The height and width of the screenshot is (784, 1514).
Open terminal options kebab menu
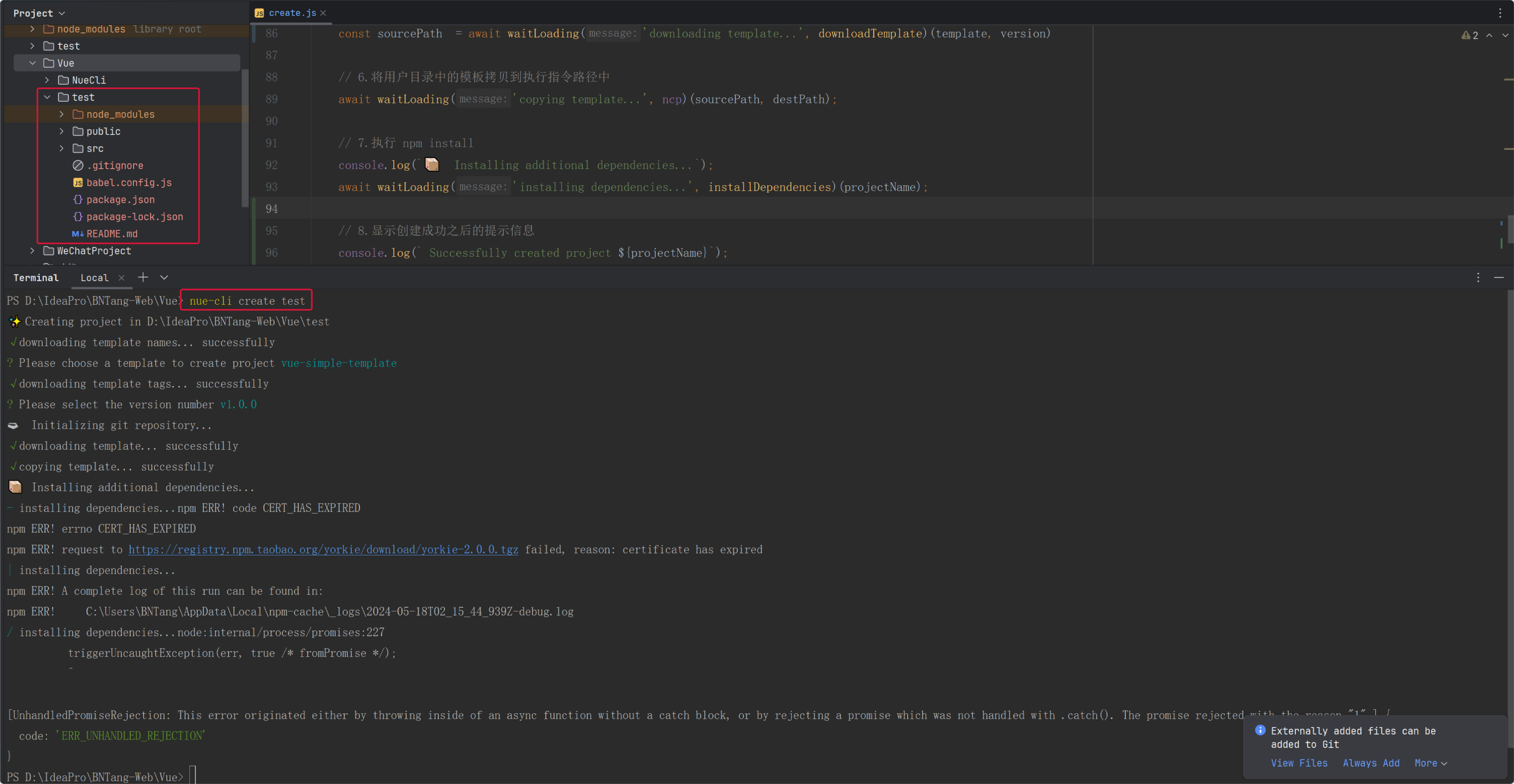pyautogui.click(x=1478, y=277)
